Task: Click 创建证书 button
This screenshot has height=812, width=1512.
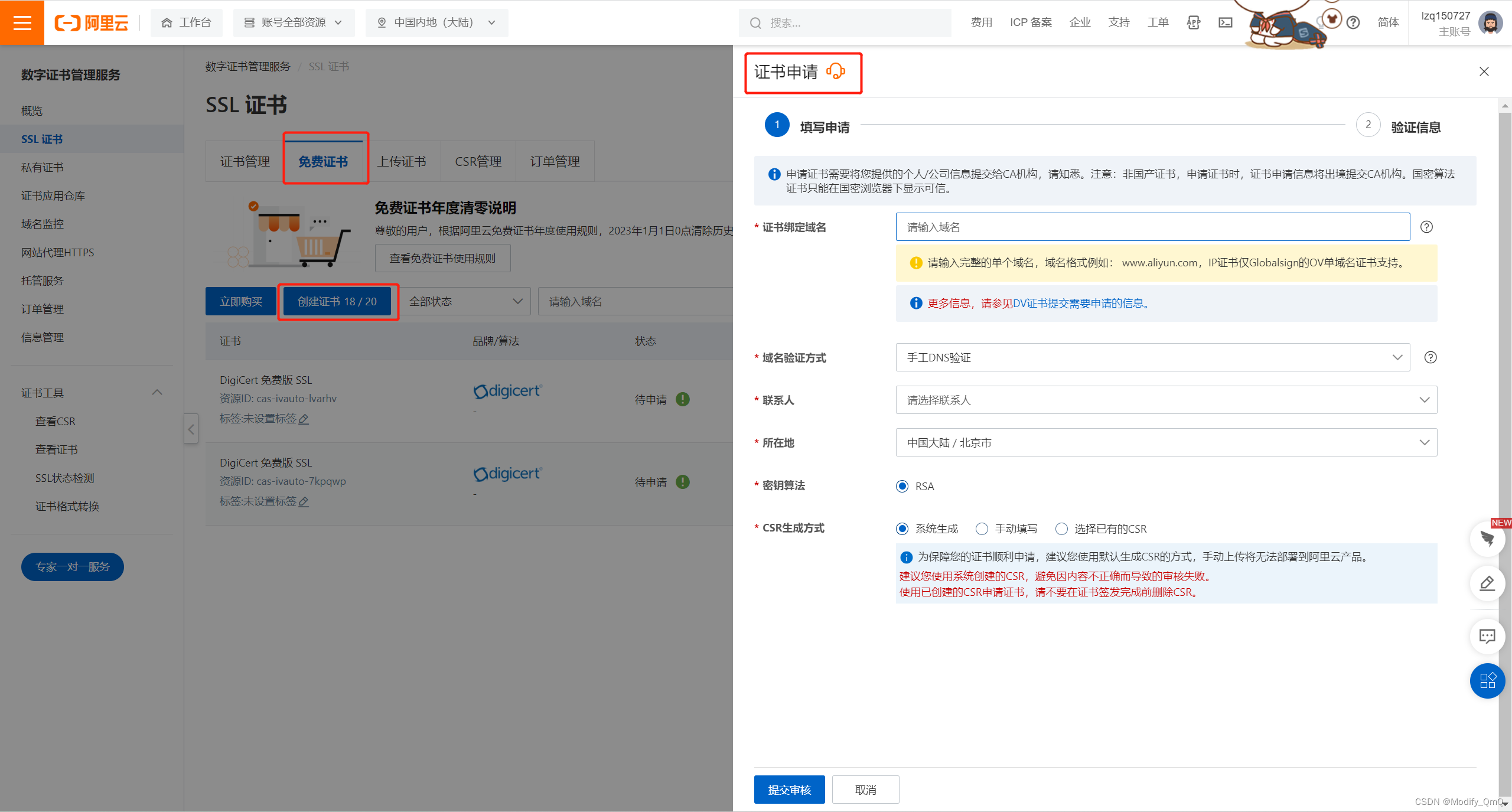Action: [337, 301]
